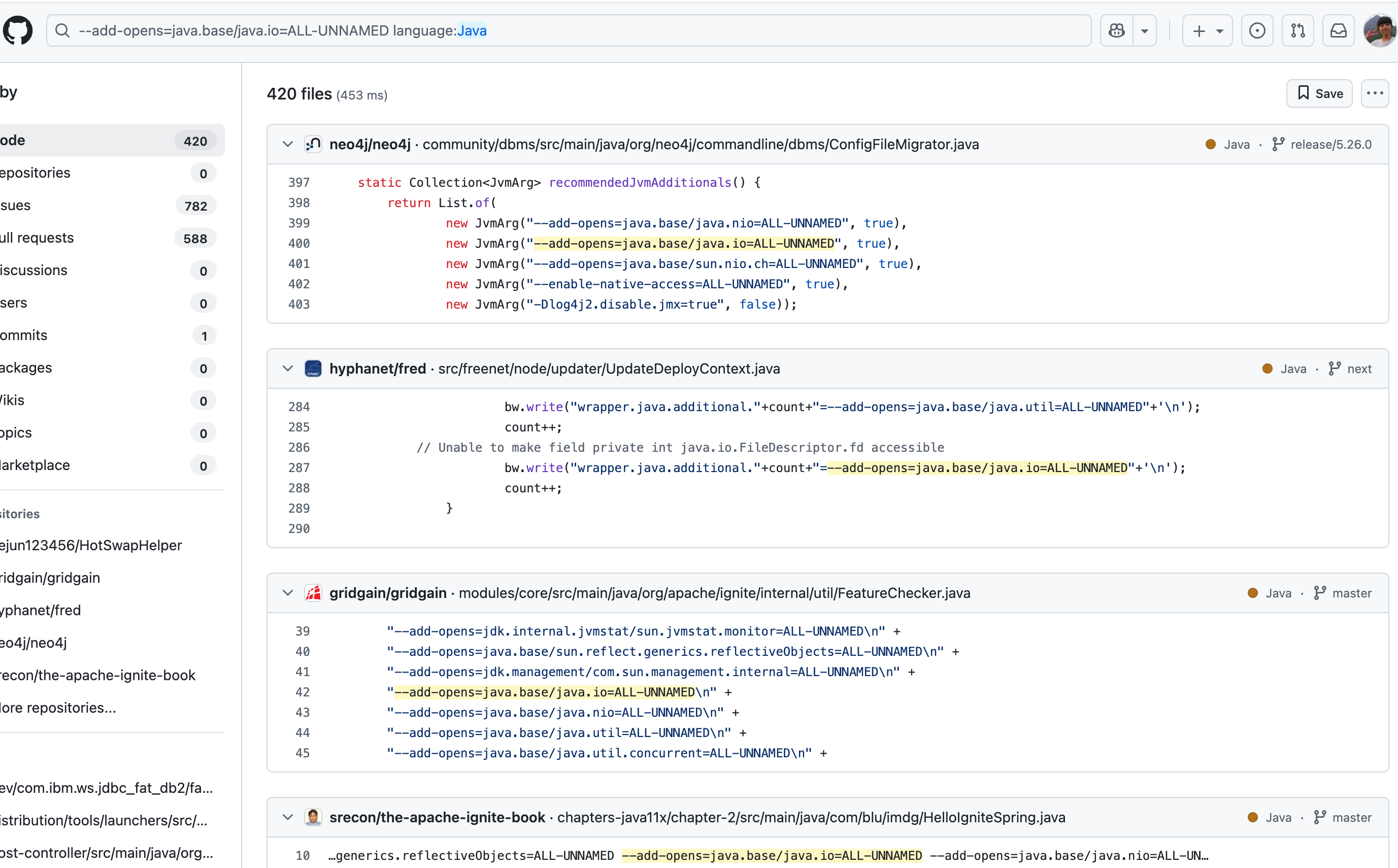The width and height of the screenshot is (1398, 868).
Task: Collapse the hyphanet/fred result card
Action: click(x=288, y=369)
